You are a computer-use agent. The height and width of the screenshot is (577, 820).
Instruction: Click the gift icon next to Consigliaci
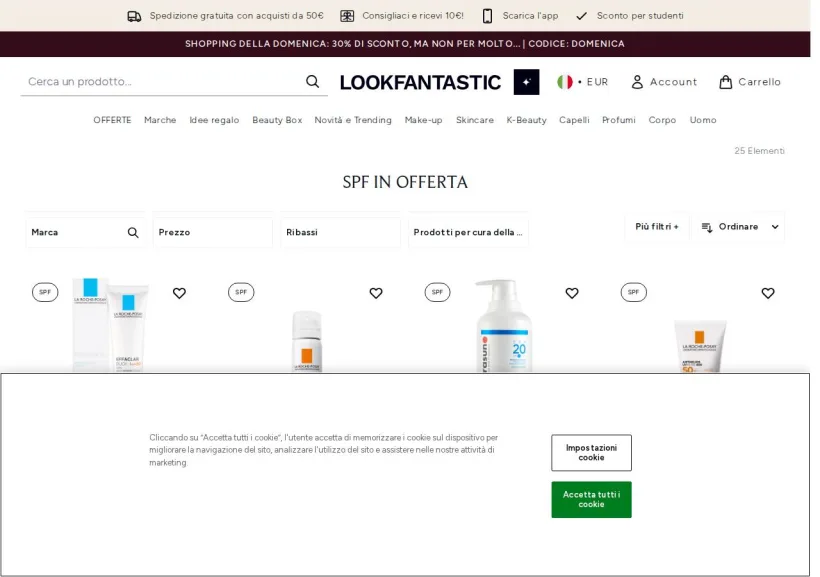[347, 16]
